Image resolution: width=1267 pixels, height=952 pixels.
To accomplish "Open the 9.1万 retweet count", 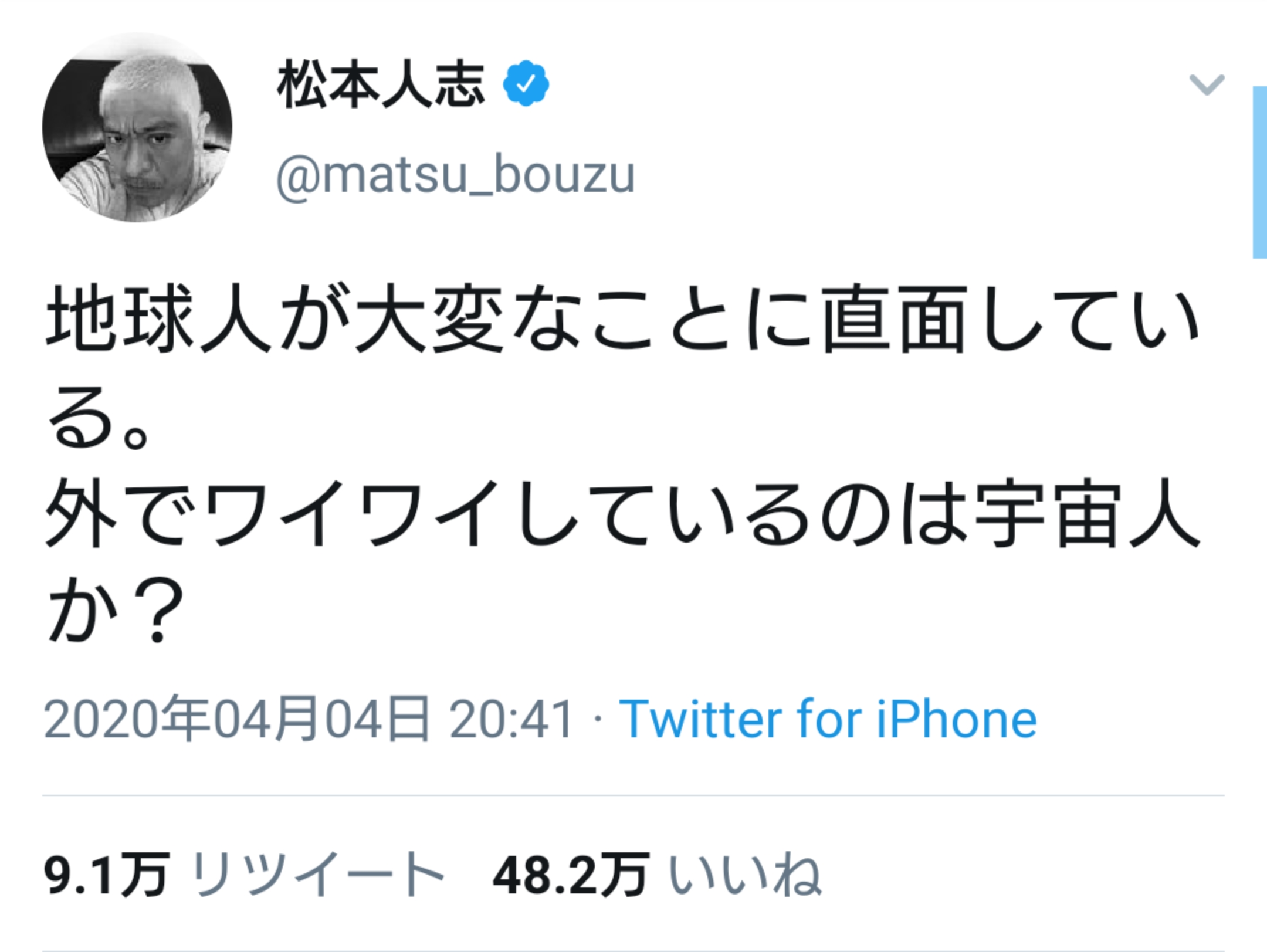I will point(107,876).
